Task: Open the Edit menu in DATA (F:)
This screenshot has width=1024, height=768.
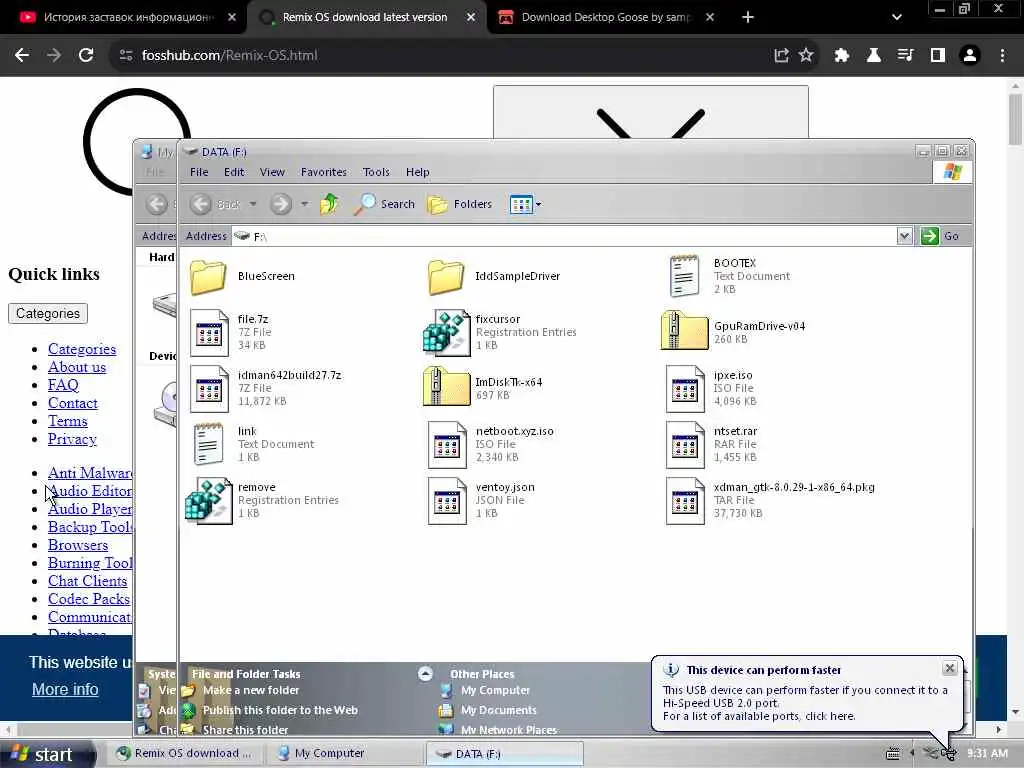Action: coord(234,172)
